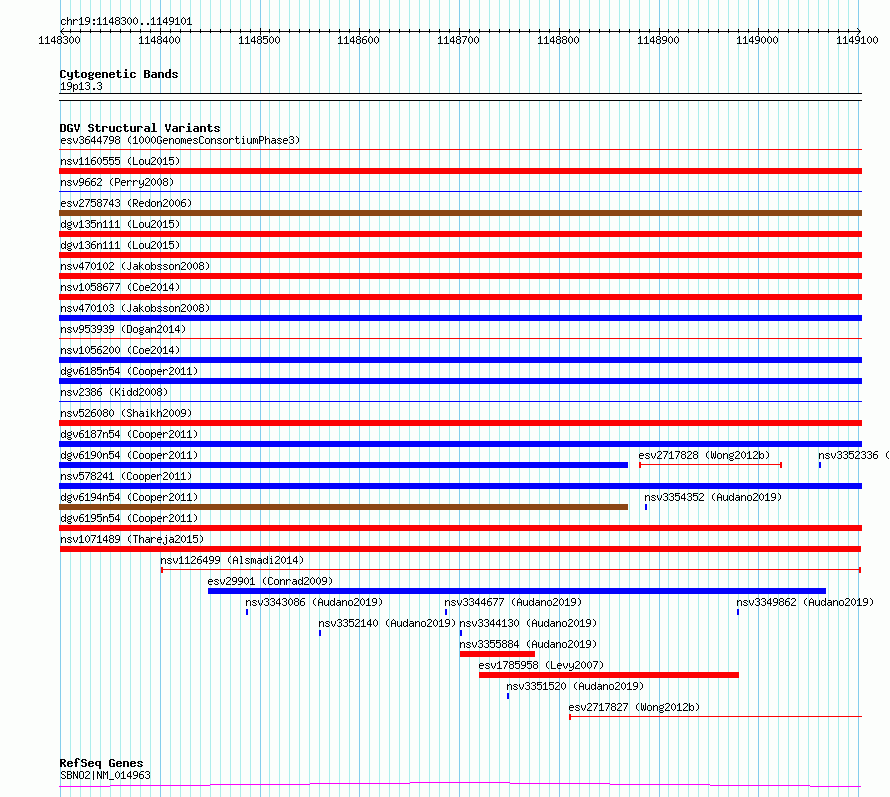Screen dimensions: 890x797
Task: Open nsv953939 (Dogan2014) variant label
Action: (123, 329)
